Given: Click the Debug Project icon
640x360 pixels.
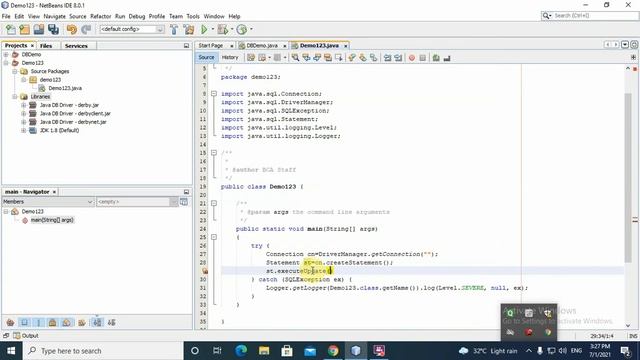Looking at the screenshot, I should (x=223, y=29).
